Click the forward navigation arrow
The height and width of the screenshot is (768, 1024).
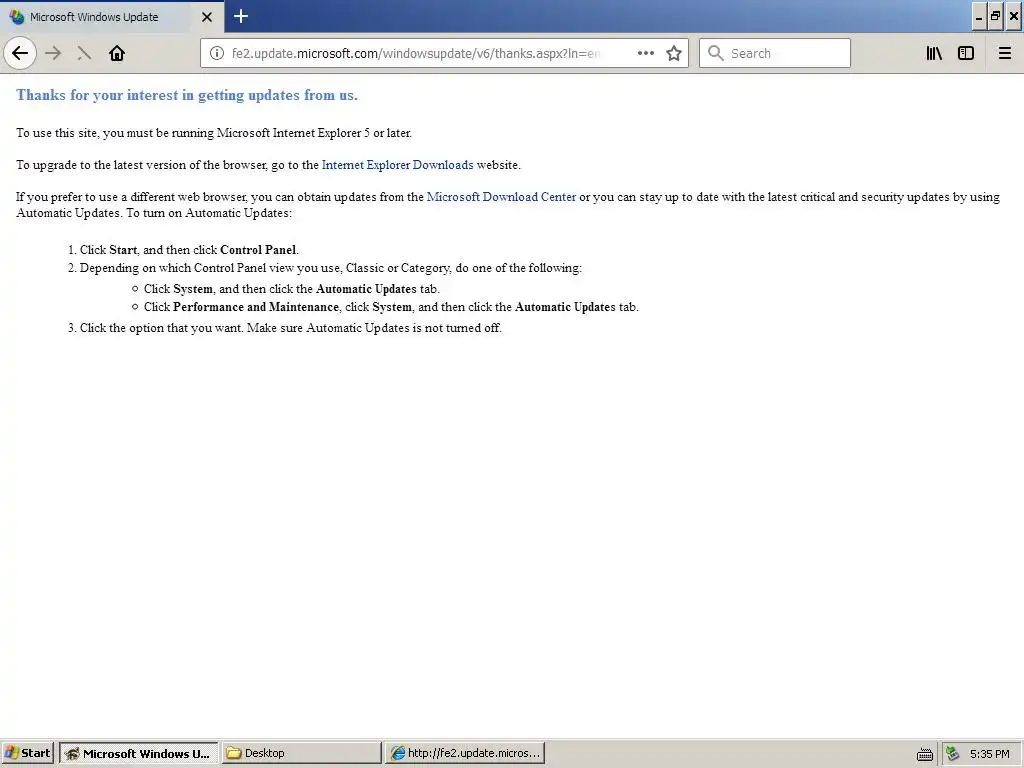[x=53, y=53]
